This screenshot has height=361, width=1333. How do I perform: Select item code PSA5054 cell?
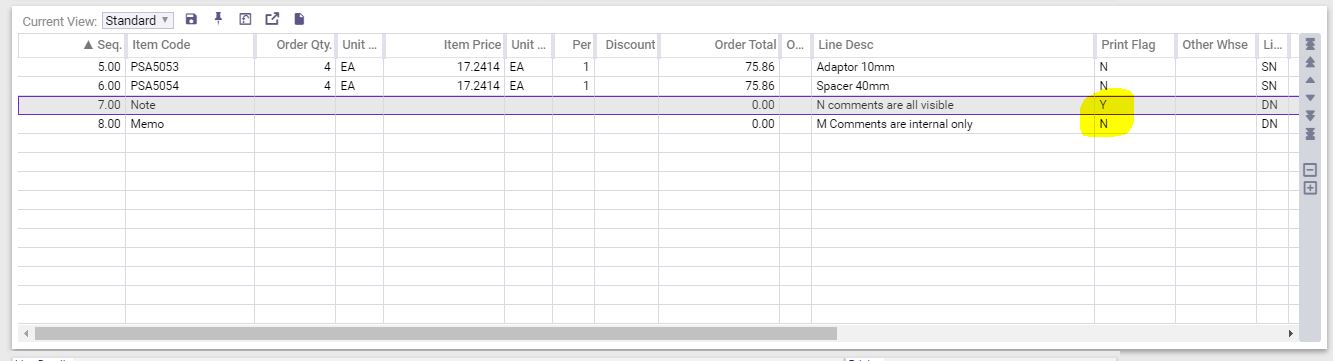(x=190, y=86)
